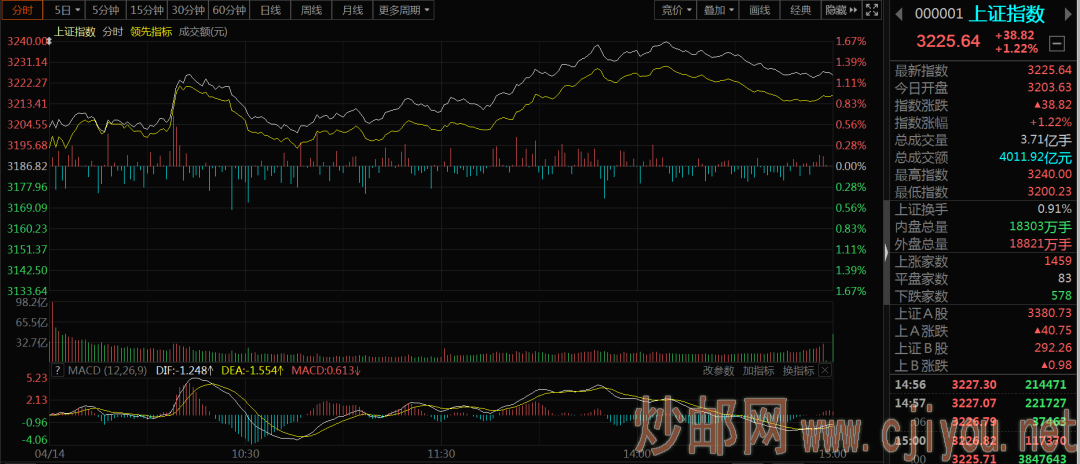Image resolution: width=1080 pixels, height=464 pixels.
Task: Open the 竞价 dropdown menu
Action: point(676,10)
